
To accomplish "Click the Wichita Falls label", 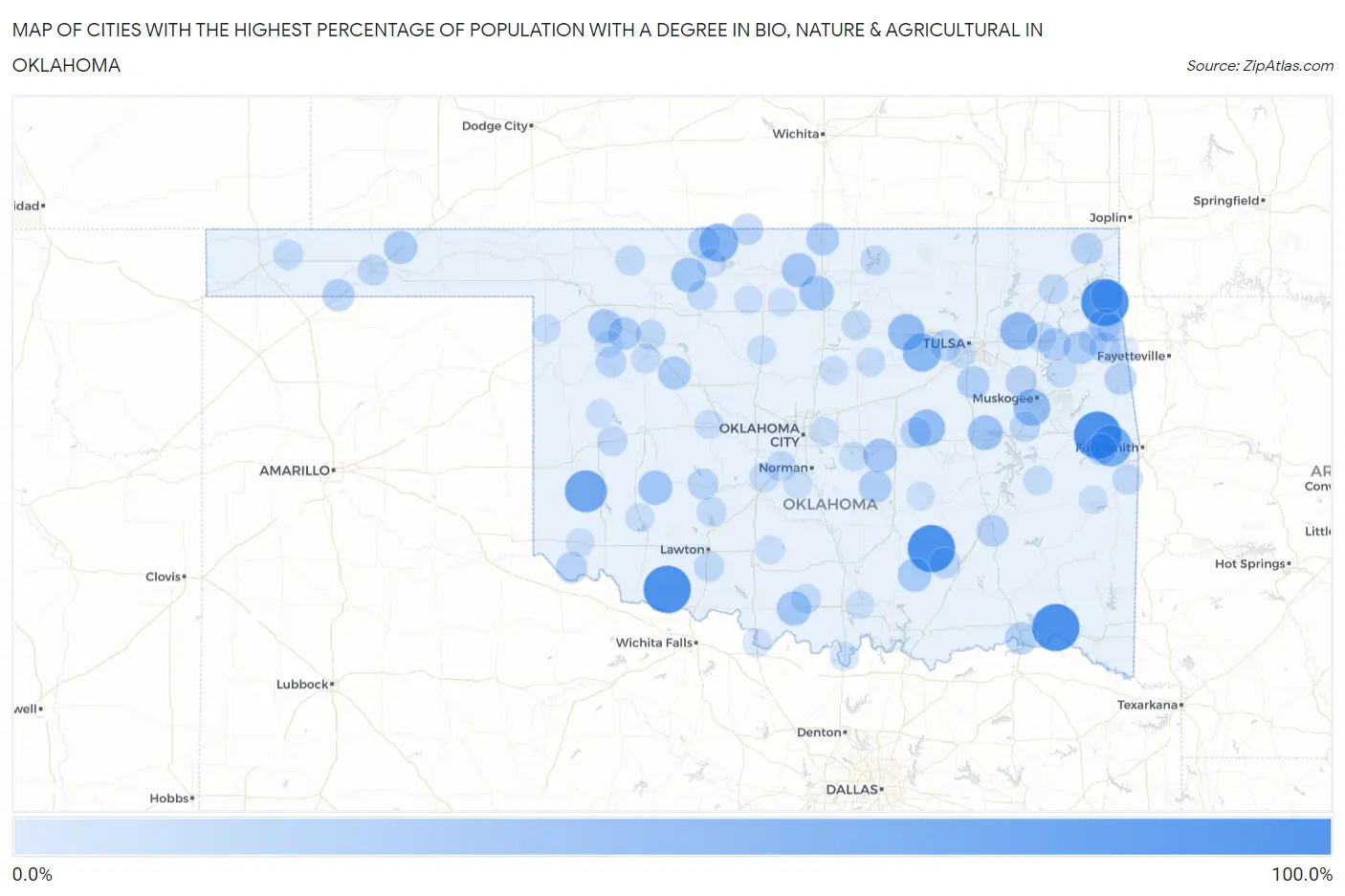I will point(654,643).
